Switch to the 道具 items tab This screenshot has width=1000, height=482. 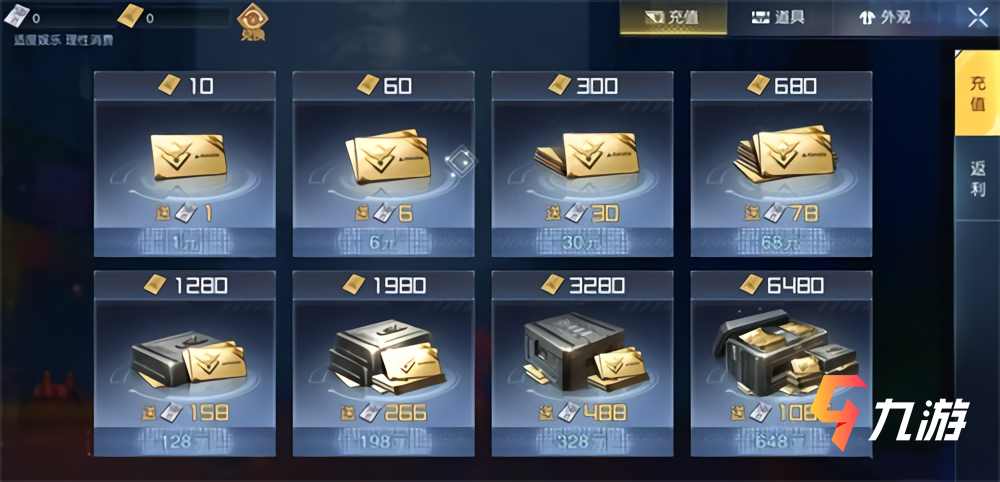pyautogui.click(x=778, y=17)
